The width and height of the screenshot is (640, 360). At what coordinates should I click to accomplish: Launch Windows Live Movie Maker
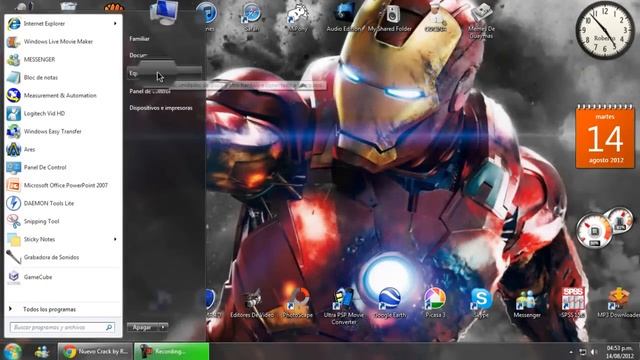63,42
